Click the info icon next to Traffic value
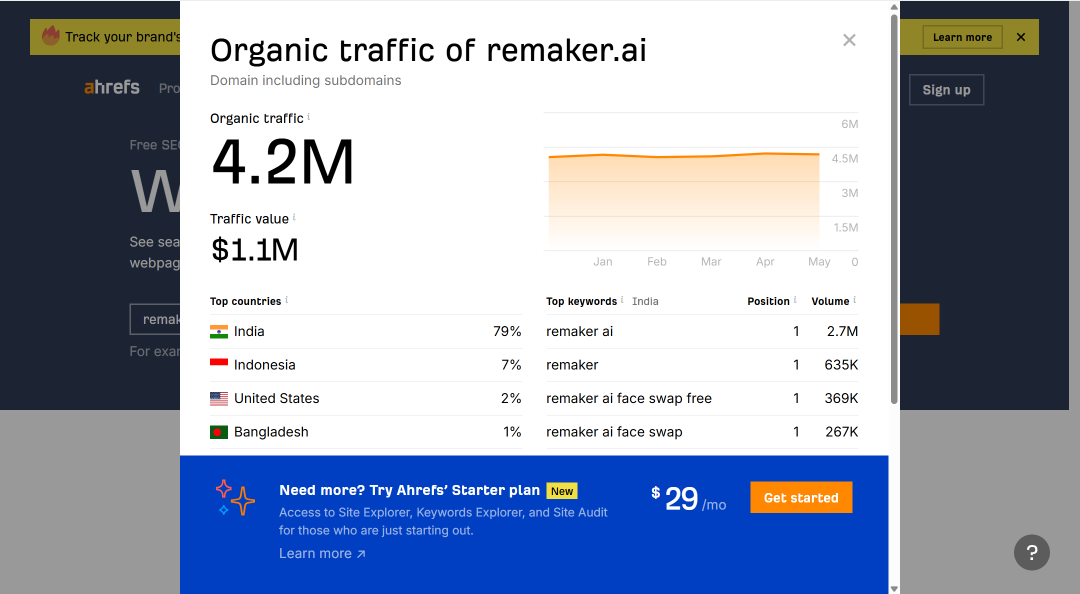This screenshot has width=1080, height=594. coord(294,217)
